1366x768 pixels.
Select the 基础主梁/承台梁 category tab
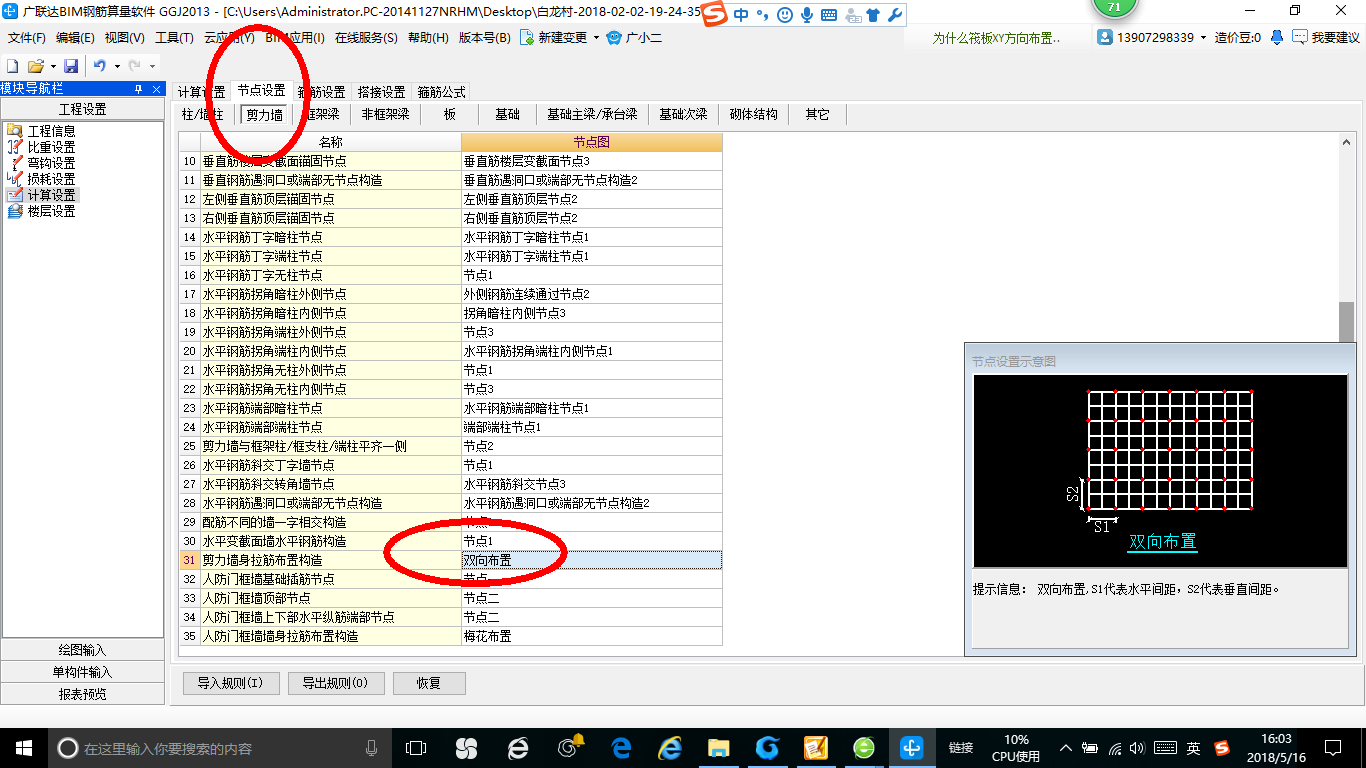592,114
